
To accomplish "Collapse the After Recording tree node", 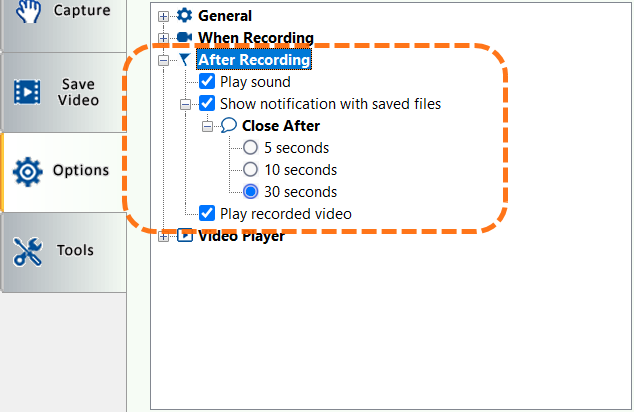I will coord(164,60).
